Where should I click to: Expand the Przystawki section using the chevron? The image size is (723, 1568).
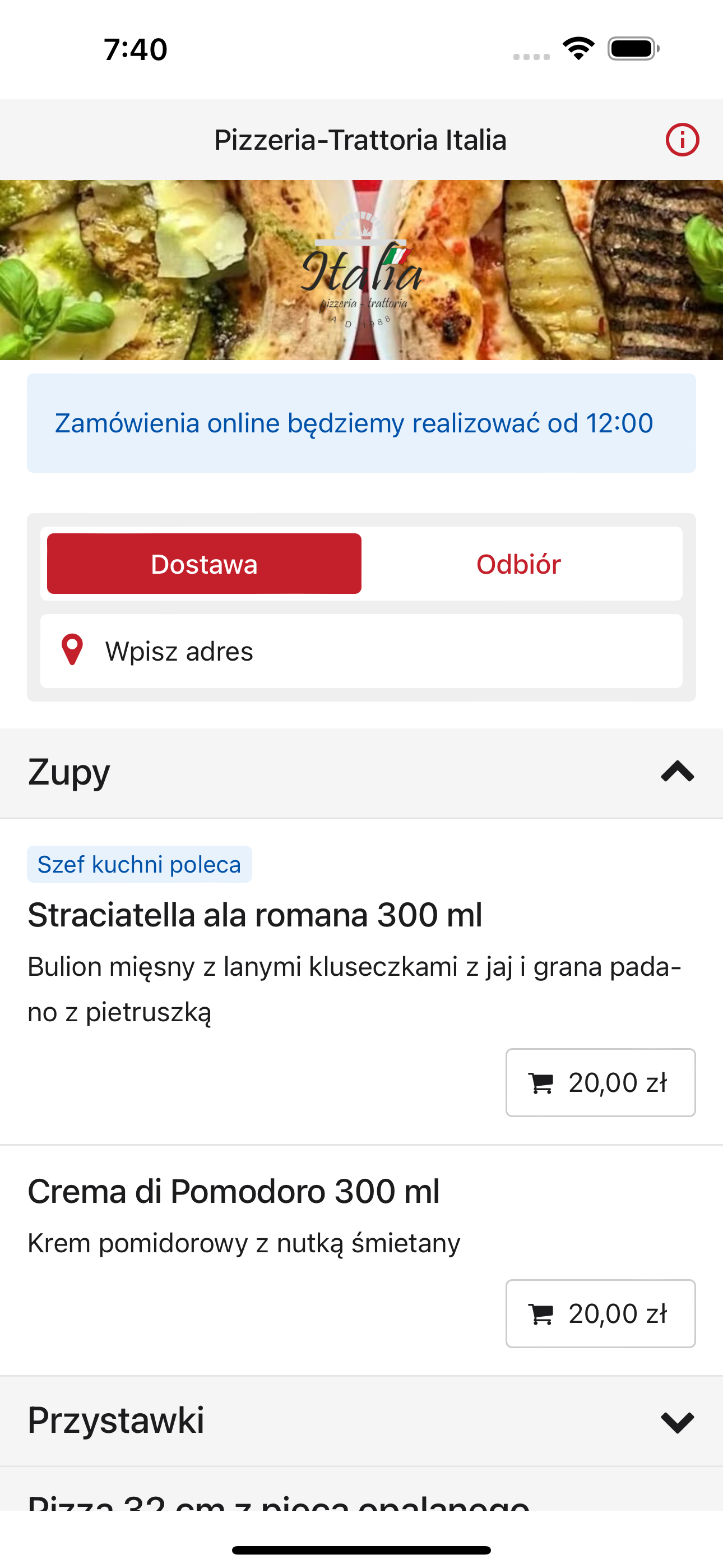(x=678, y=1422)
